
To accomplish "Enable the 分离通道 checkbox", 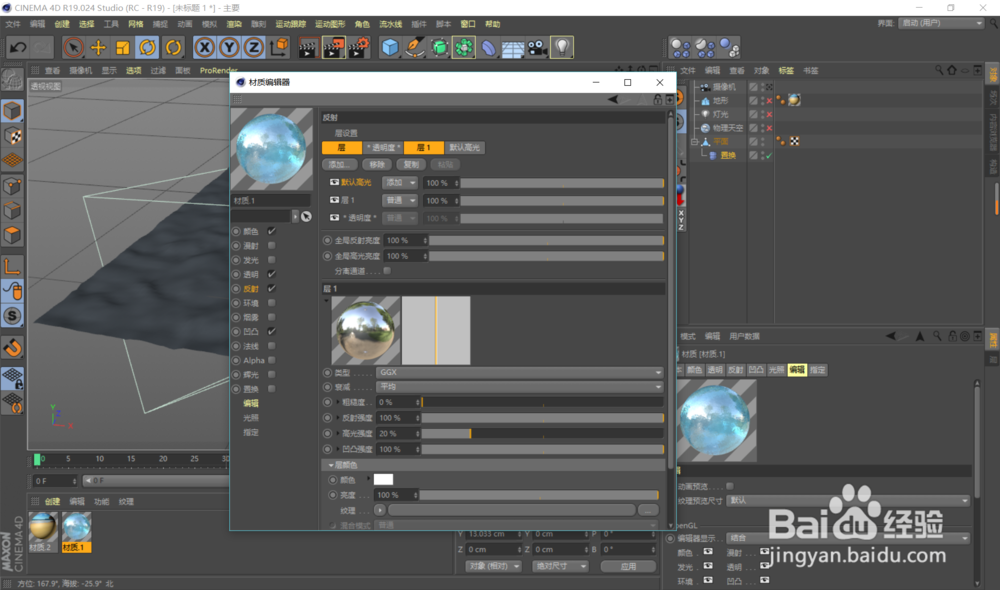I will tap(387, 271).
